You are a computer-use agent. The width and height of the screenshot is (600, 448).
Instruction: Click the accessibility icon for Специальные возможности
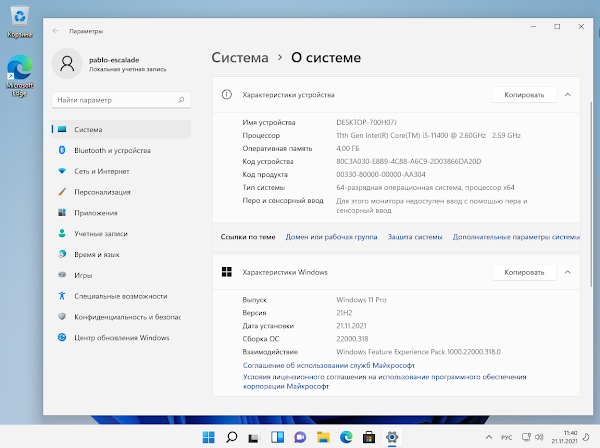(62, 296)
